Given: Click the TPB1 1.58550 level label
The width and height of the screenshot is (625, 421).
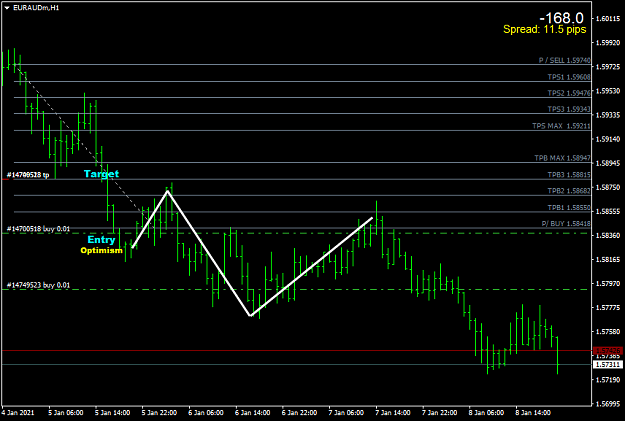Looking at the screenshot, I should (x=569, y=208).
